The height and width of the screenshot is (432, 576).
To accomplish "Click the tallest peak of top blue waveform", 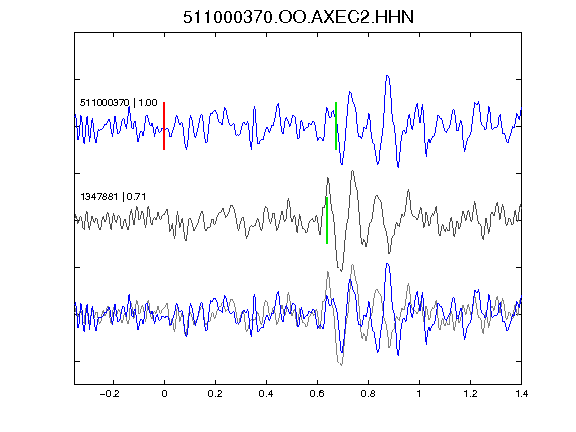I will pos(388,76).
